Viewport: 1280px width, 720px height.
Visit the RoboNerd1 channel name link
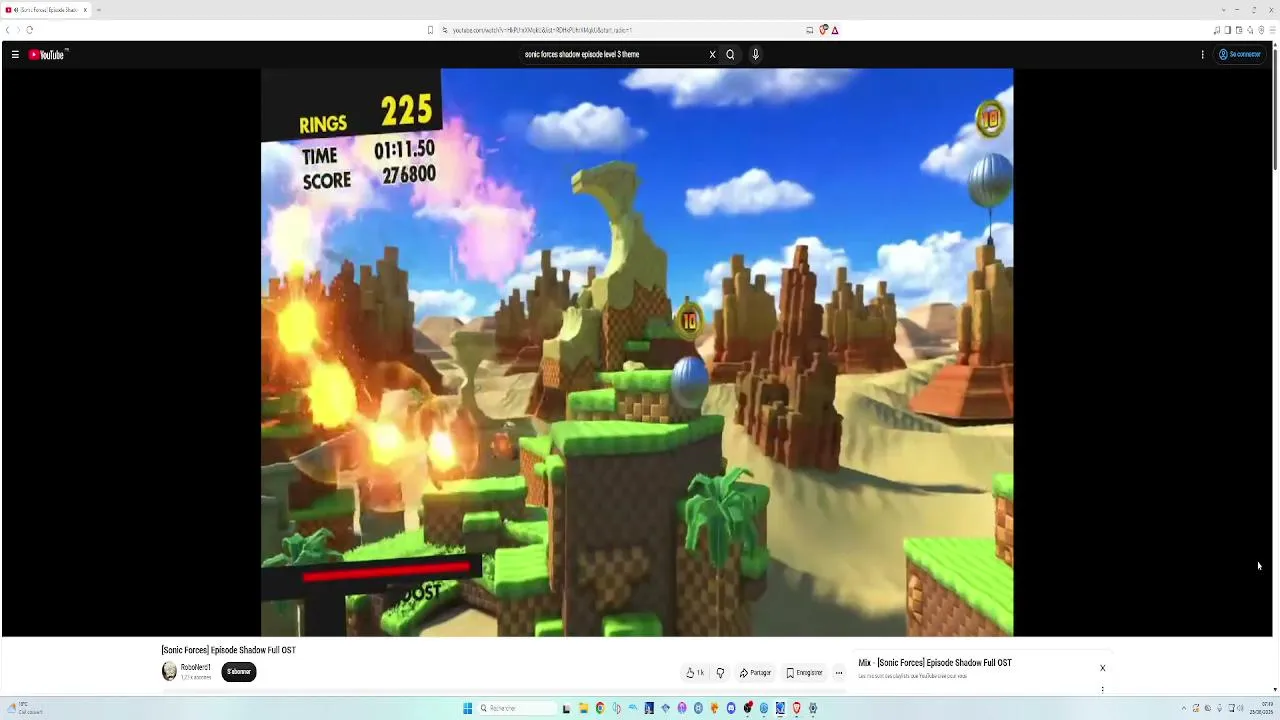196,667
